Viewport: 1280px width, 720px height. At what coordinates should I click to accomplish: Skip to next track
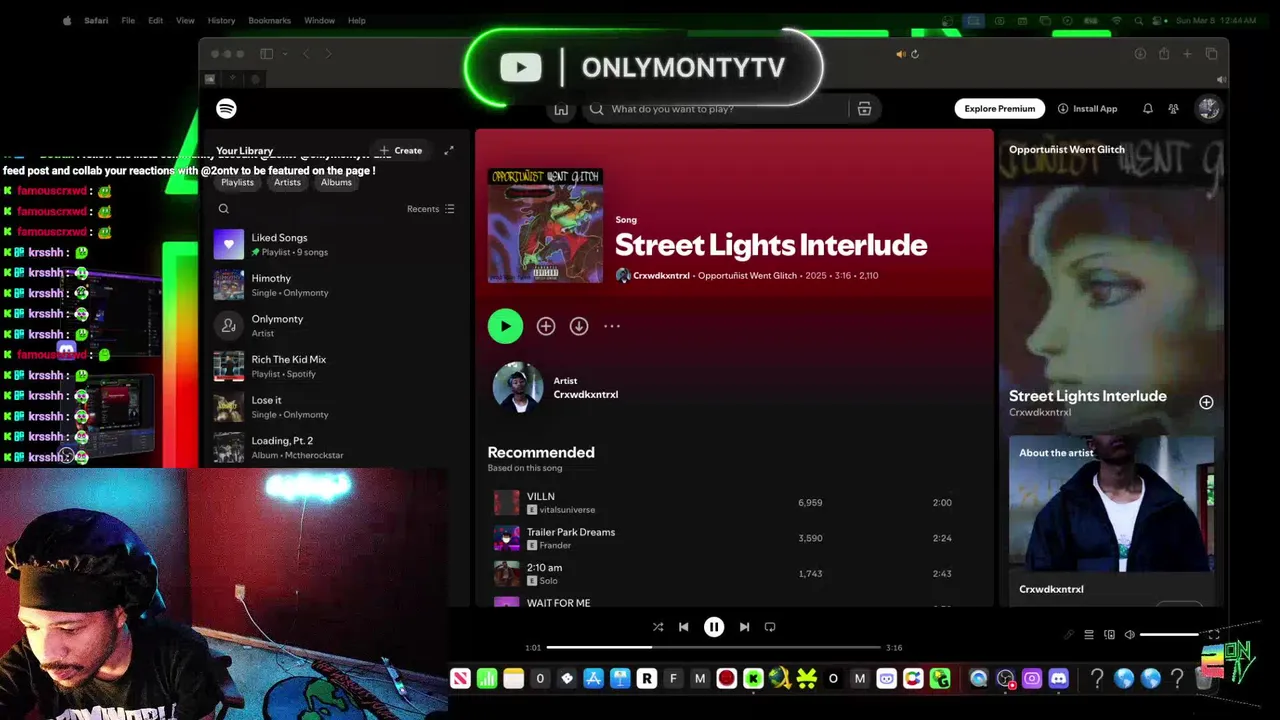pos(744,627)
